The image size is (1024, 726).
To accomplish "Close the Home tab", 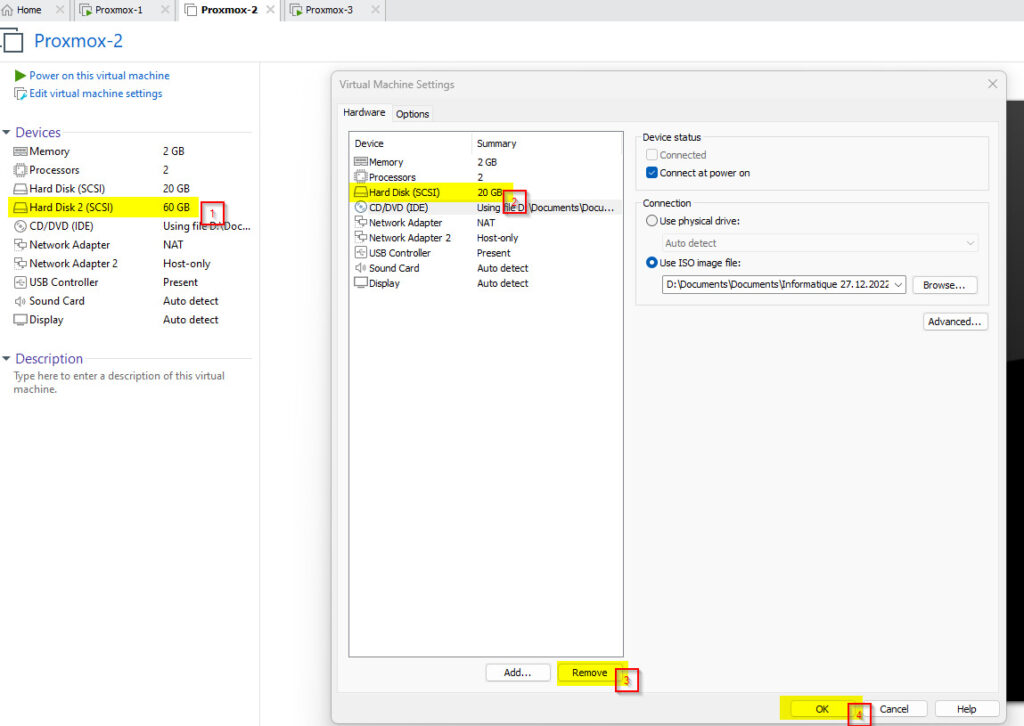I will point(59,10).
